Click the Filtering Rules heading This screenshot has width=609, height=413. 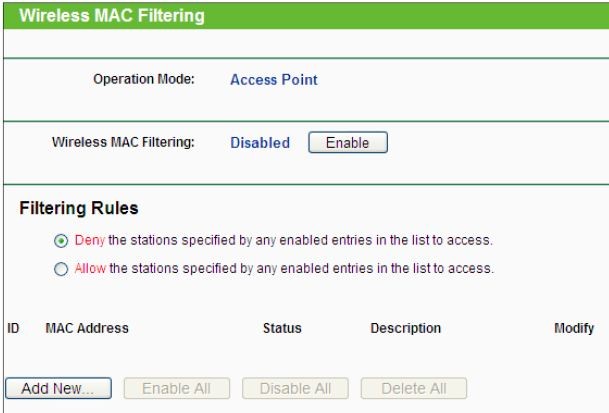79,210
